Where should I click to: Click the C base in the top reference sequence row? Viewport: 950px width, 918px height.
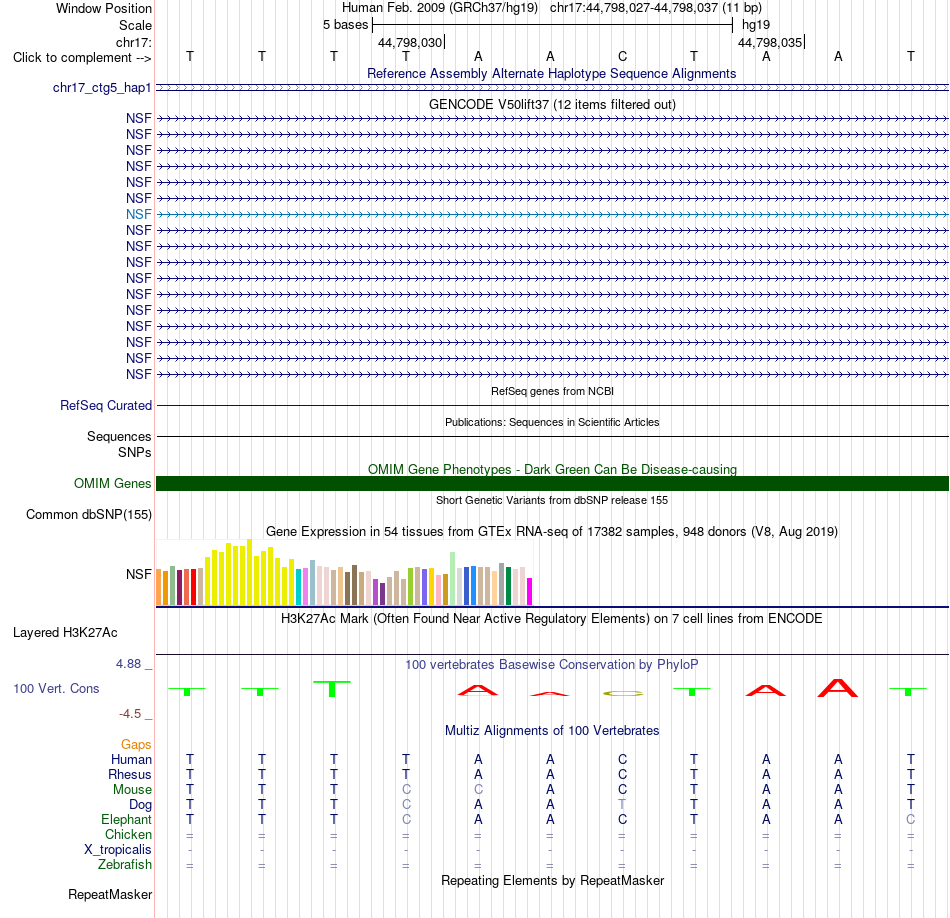pyautogui.click(x=622, y=56)
